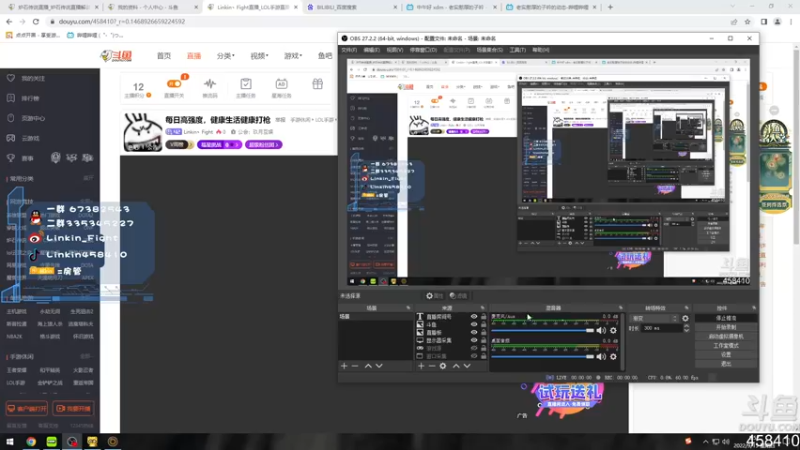This screenshot has height=450, width=800.
Task: Click Start Recording button in OBS
Action: click(x=726, y=327)
